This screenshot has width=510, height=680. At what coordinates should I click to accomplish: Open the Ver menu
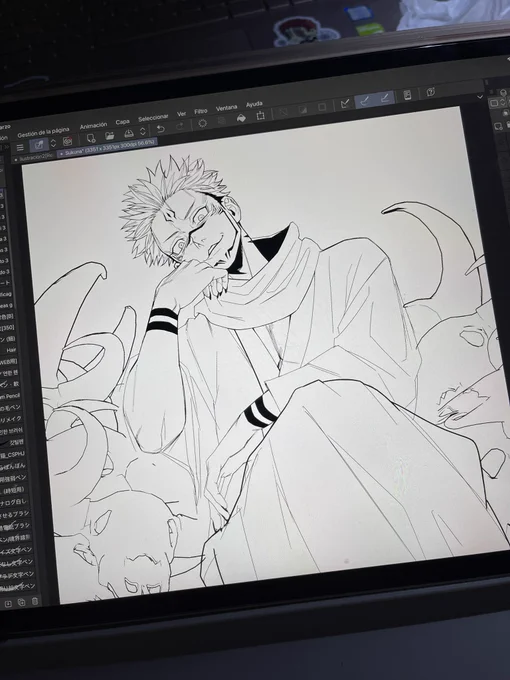click(x=181, y=114)
